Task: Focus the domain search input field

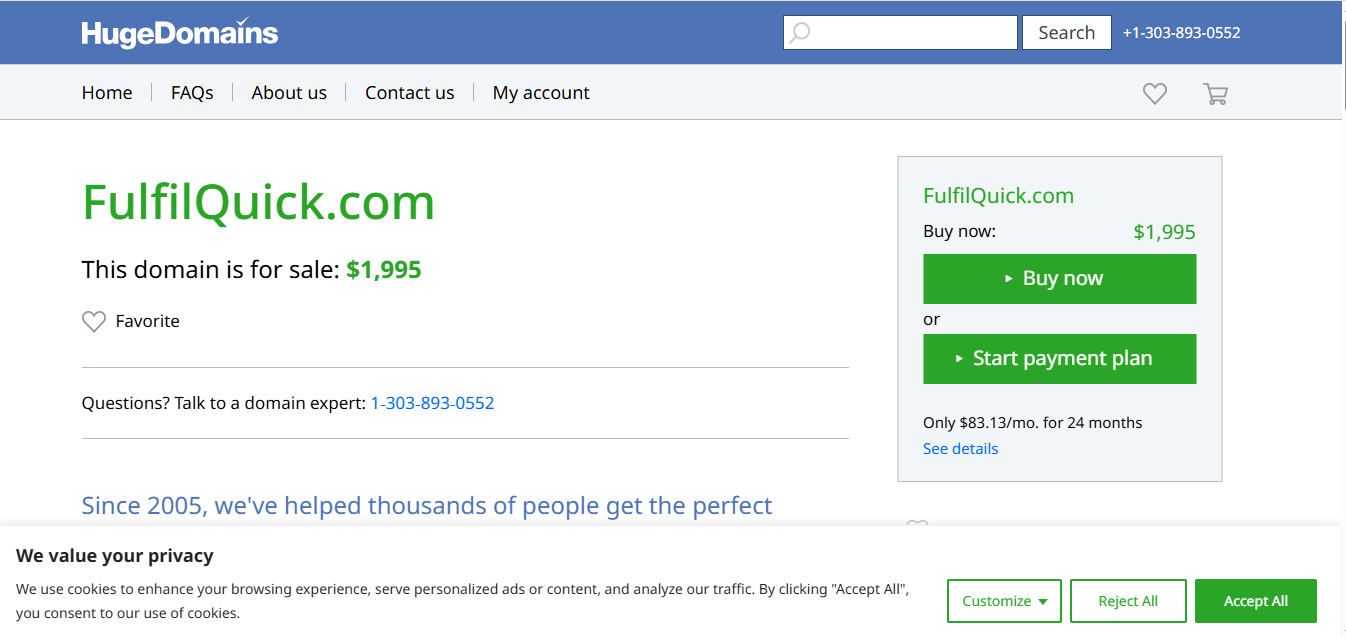Action: [910, 33]
